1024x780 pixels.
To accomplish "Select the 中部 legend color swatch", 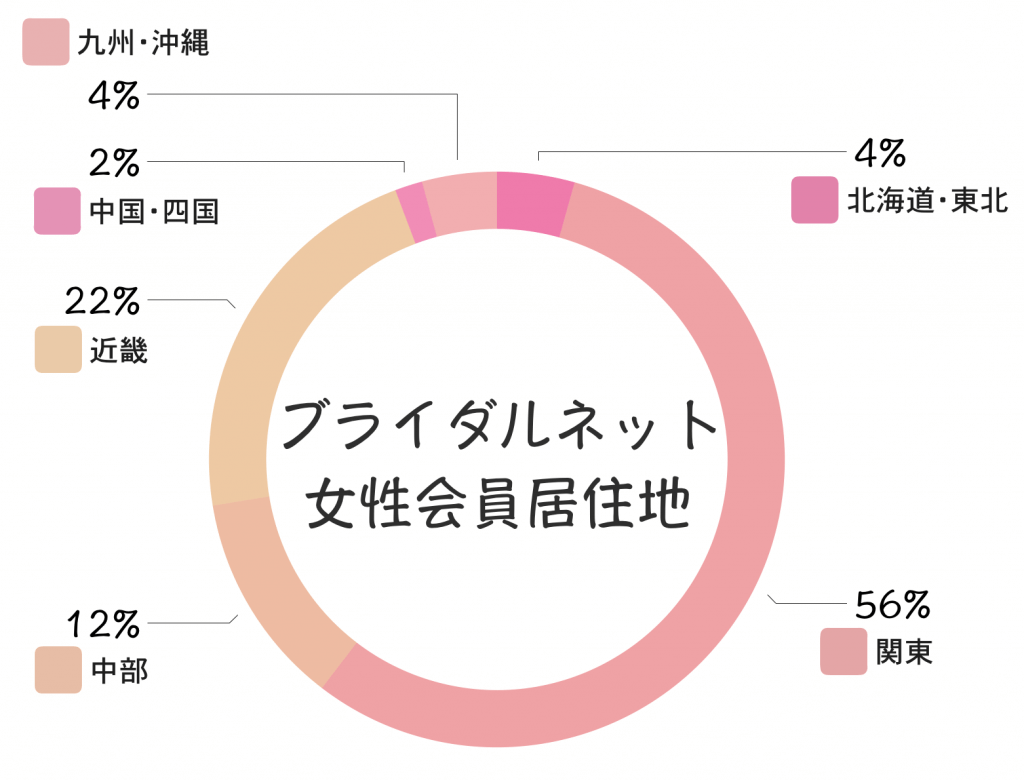I will point(58,670).
